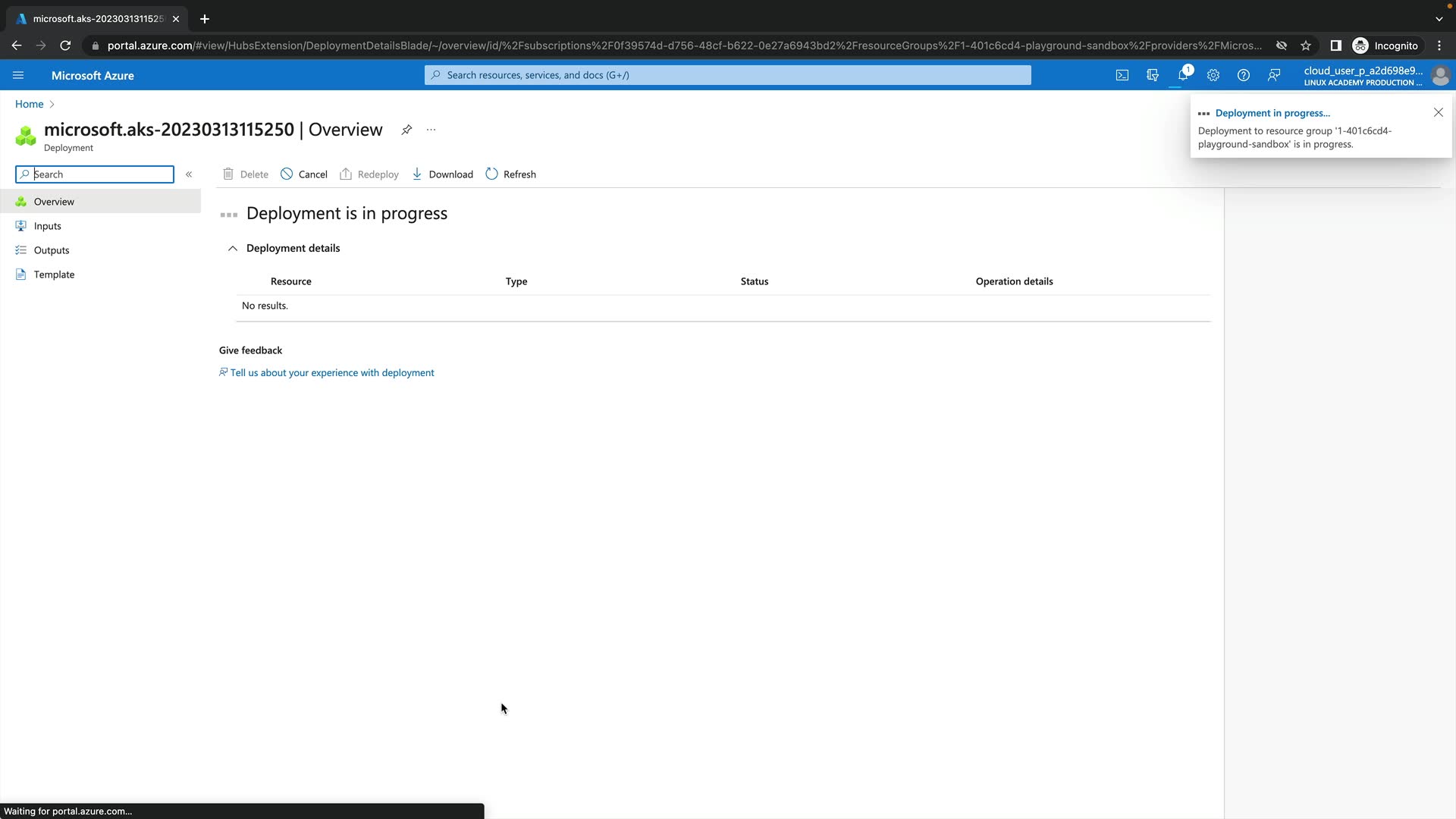Open the deployment experience feedback link
The image size is (1456, 819).
(x=331, y=373)
